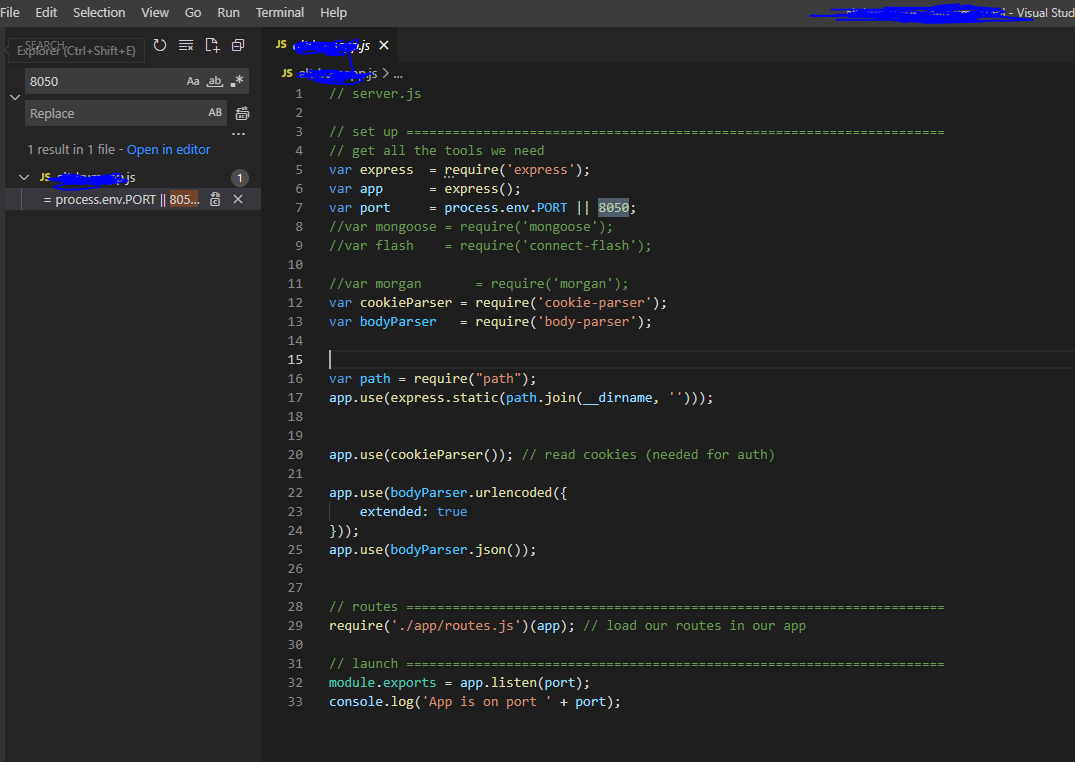1075x762 pixels.
Task: Toggle search details with the ellipsis
Action: point(238,133)
